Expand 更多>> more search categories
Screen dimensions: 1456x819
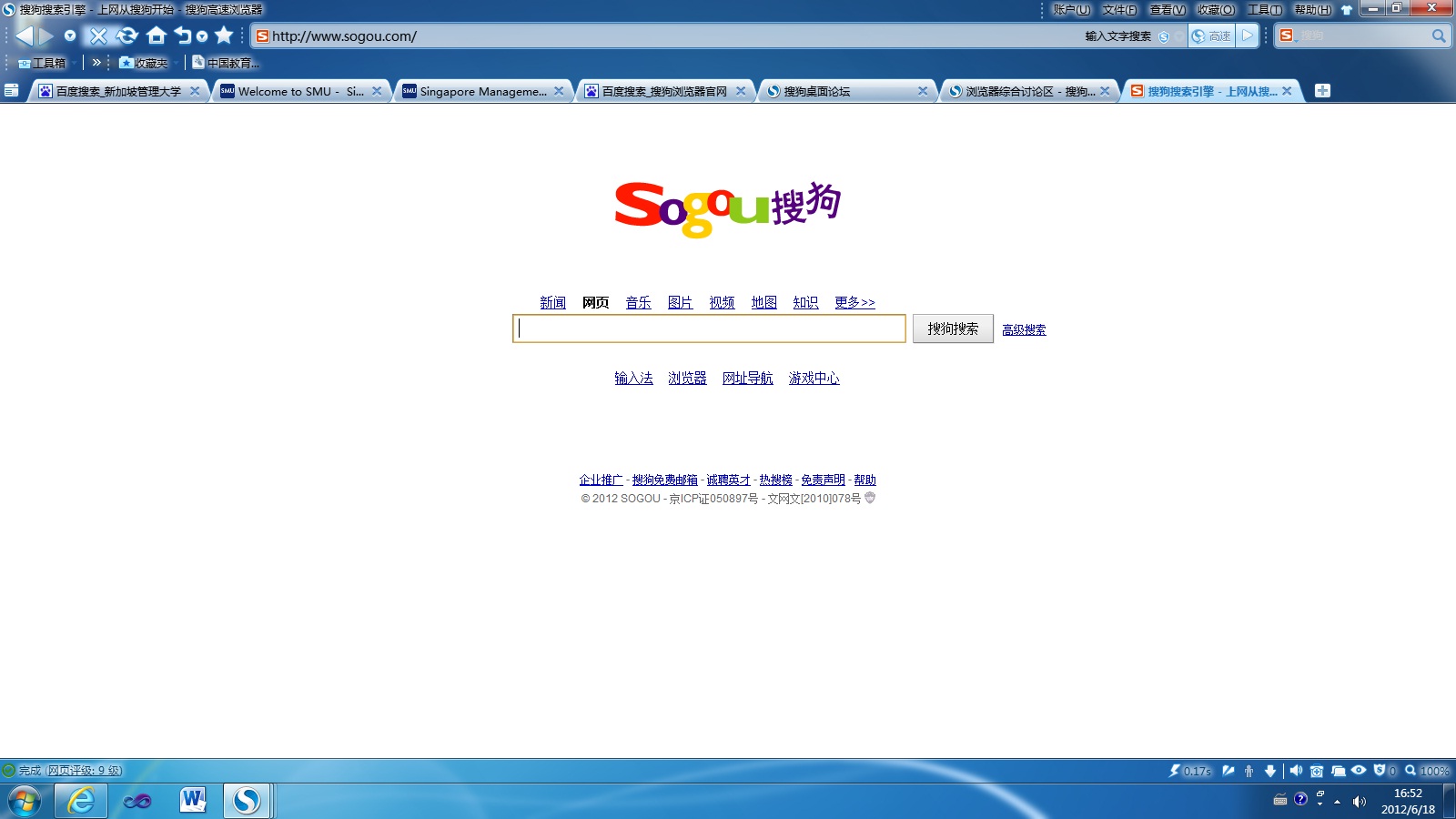pyautogui.click(x=854, y=302)
